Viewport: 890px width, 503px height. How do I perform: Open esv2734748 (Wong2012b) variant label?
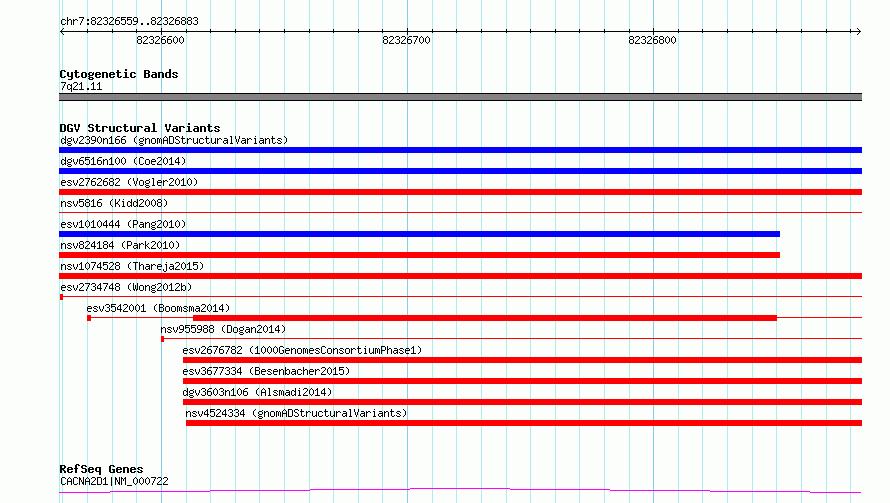(x=126, y=287)
